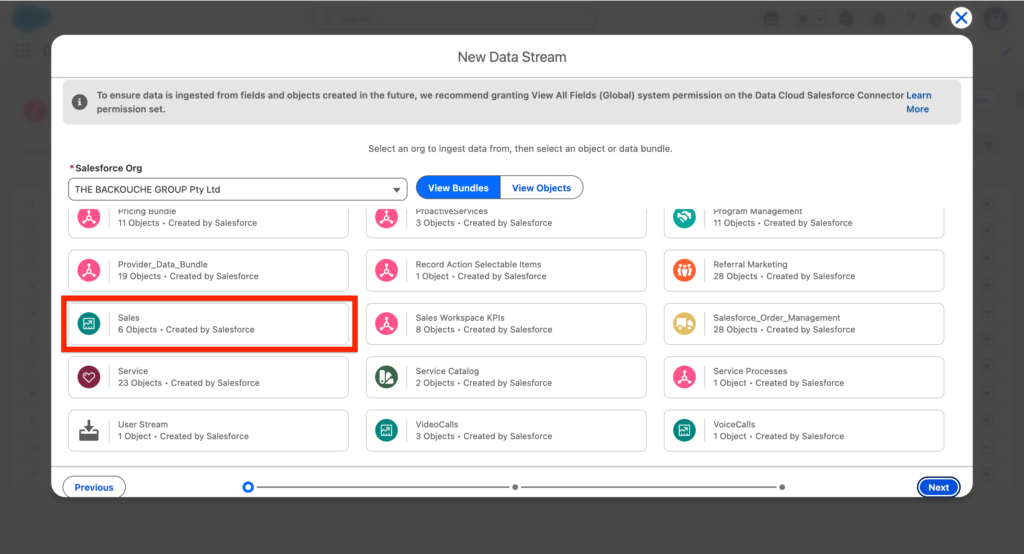Screen dimensions: 1024x554
Task: Select the VideoCalls bundle icon
Action: click(386, 430)
